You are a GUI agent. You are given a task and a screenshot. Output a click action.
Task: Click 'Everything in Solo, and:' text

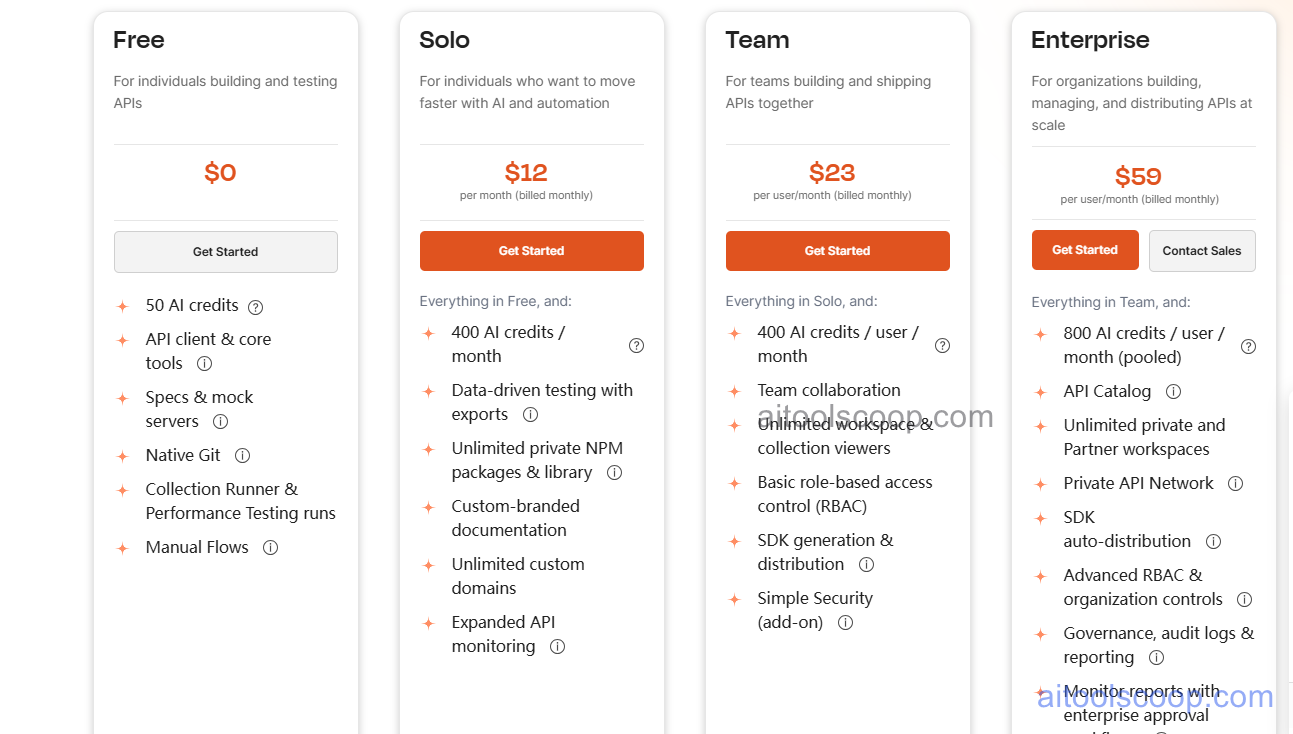801,301
